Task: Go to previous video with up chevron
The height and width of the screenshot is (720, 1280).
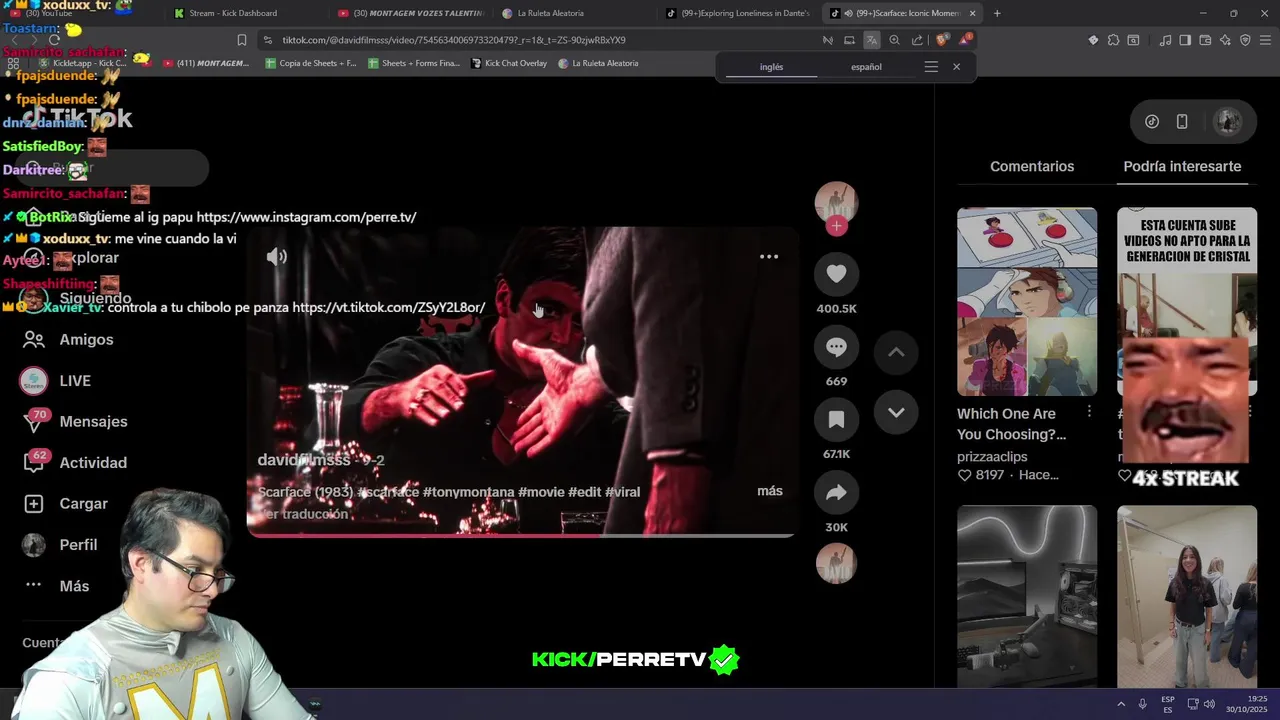Action: (896, 352)
